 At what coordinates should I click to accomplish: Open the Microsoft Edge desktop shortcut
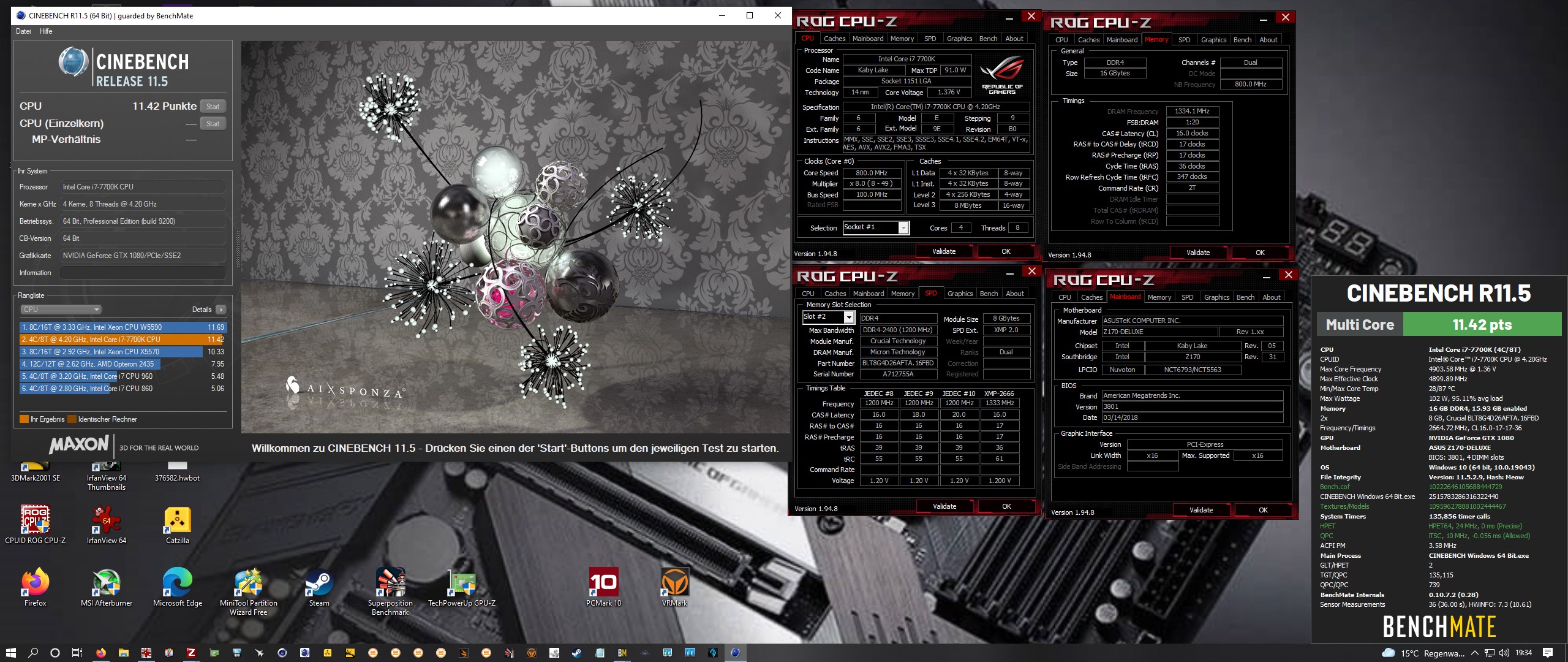pyautogui.click(x=178, y=587)
